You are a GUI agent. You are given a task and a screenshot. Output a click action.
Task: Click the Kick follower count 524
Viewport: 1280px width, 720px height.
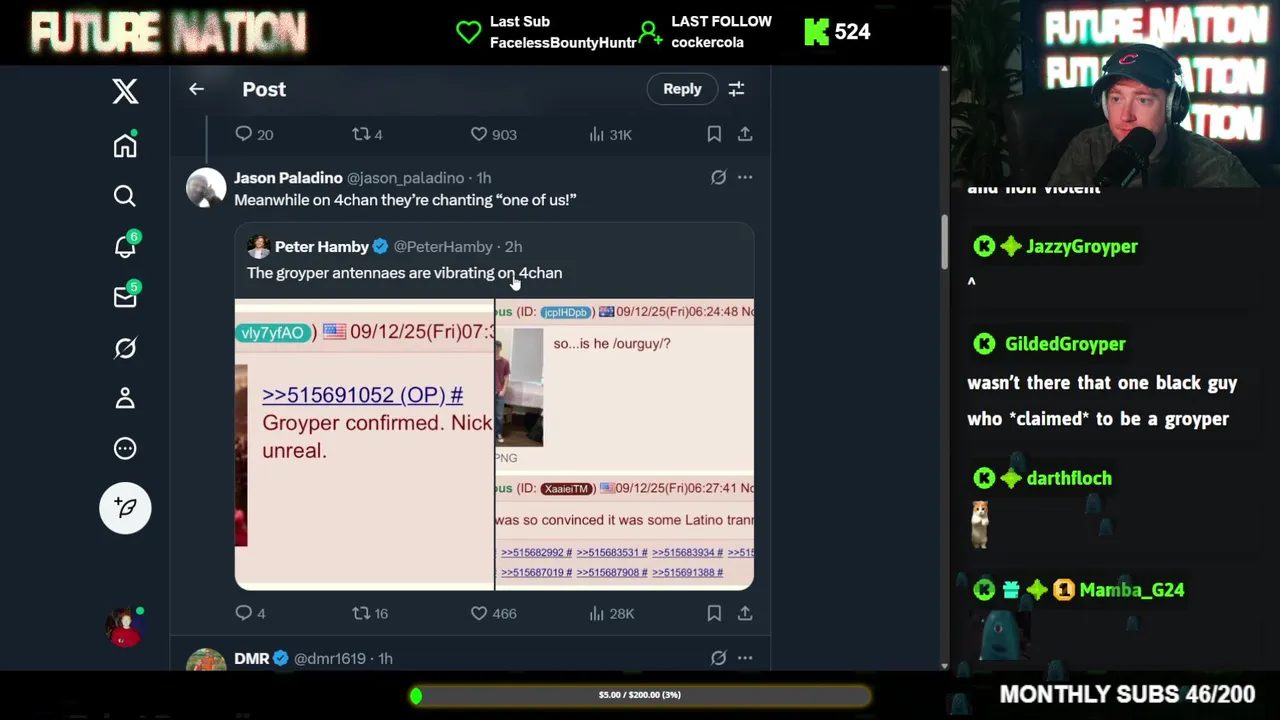838,32
